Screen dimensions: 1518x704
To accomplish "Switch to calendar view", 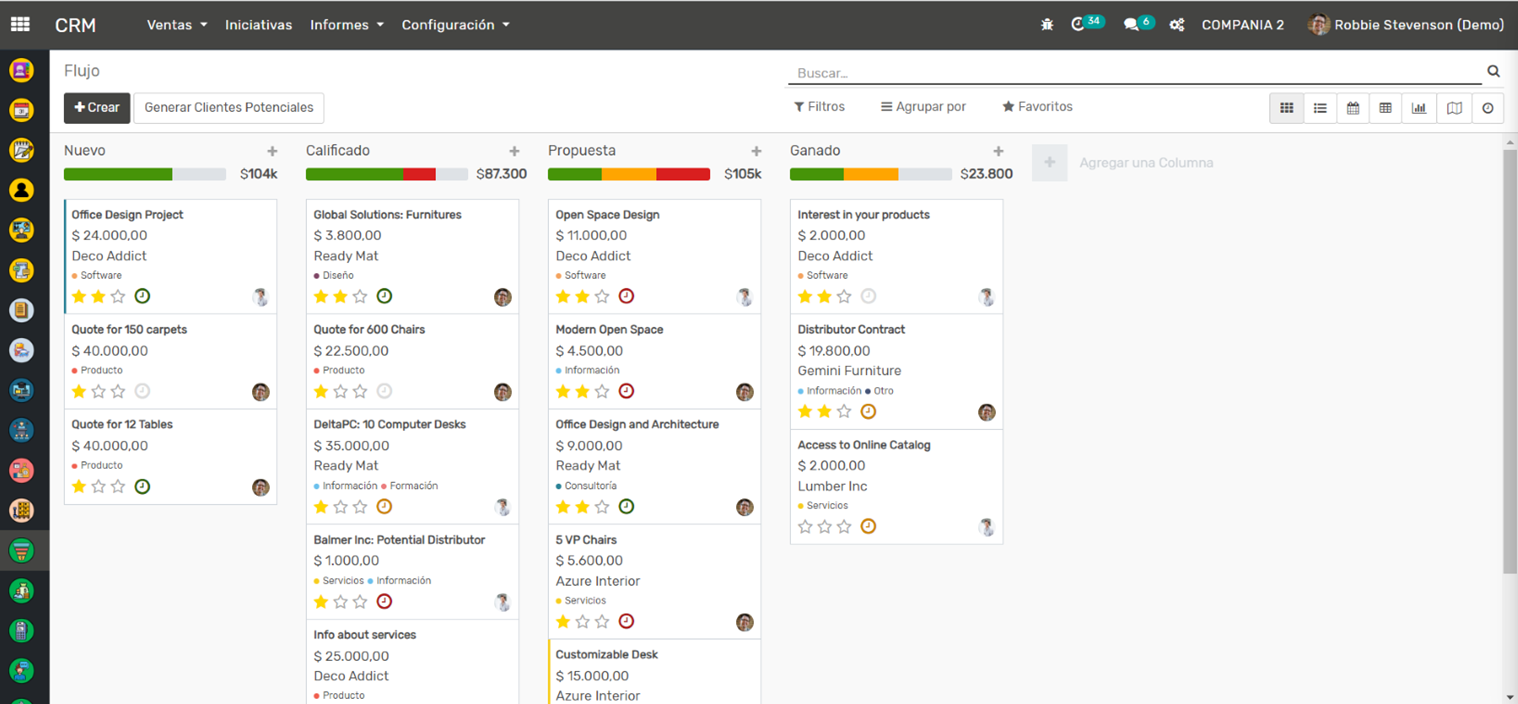I will tap(1353, 108).
